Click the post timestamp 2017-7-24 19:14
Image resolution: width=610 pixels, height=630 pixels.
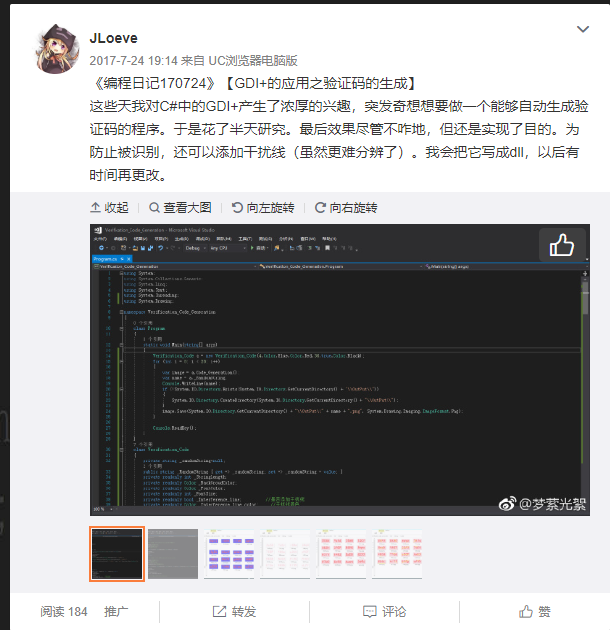tap(133, 61)
